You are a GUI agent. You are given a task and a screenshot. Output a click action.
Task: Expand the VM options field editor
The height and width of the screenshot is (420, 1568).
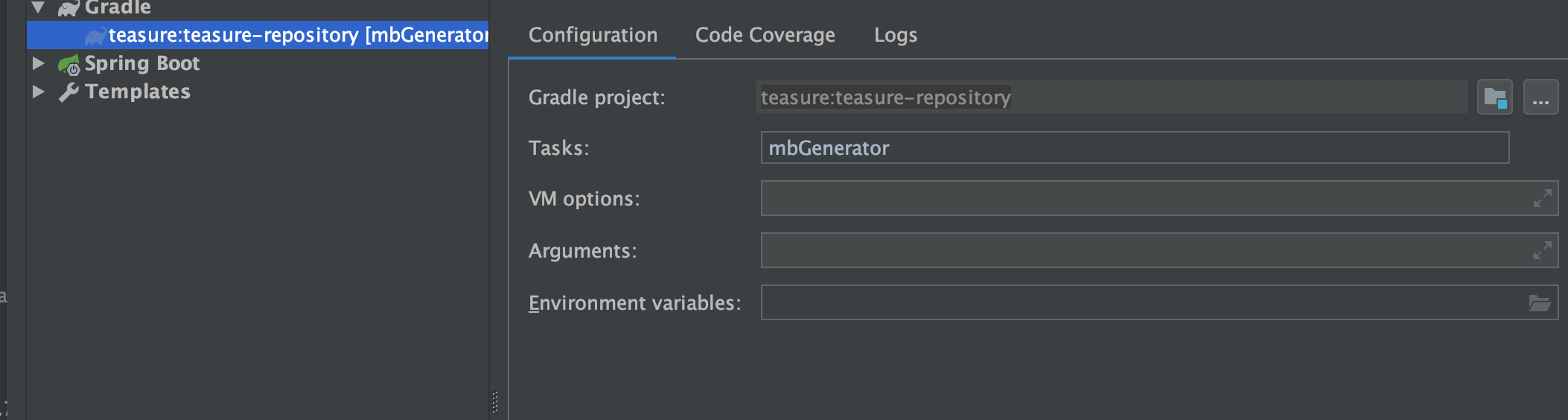click(x=1542, y=199)
